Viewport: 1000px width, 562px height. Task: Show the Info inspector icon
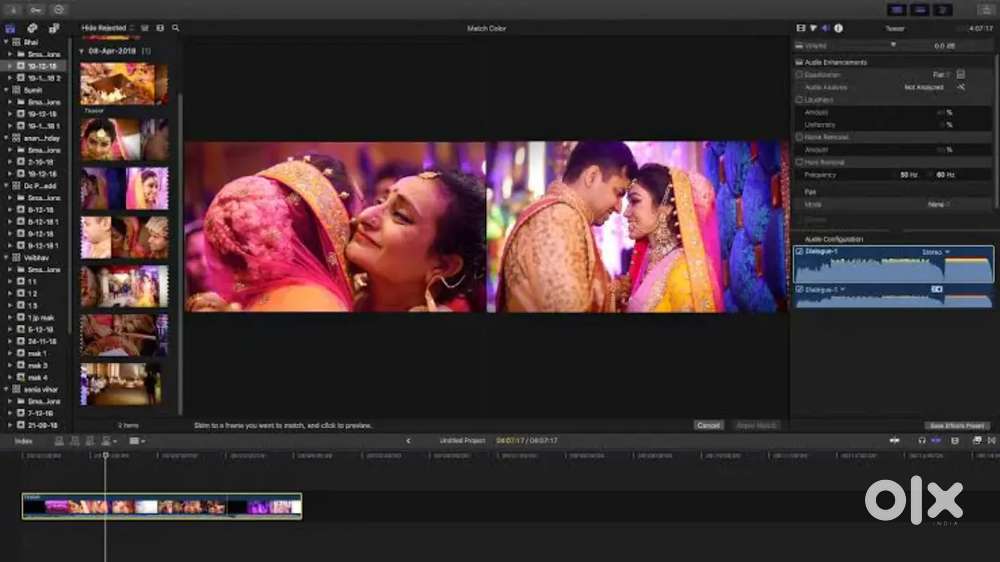(838, 28)
